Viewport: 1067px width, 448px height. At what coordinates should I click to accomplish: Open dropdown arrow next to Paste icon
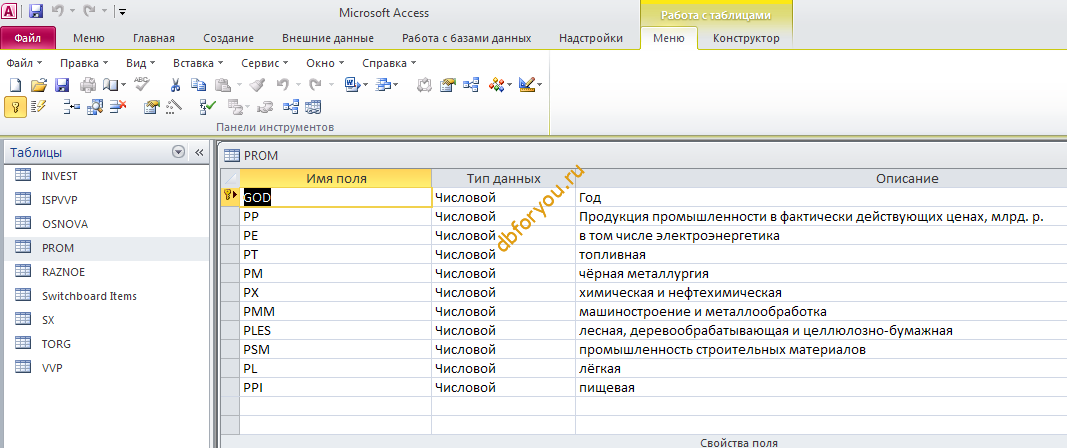click(240, 85)
